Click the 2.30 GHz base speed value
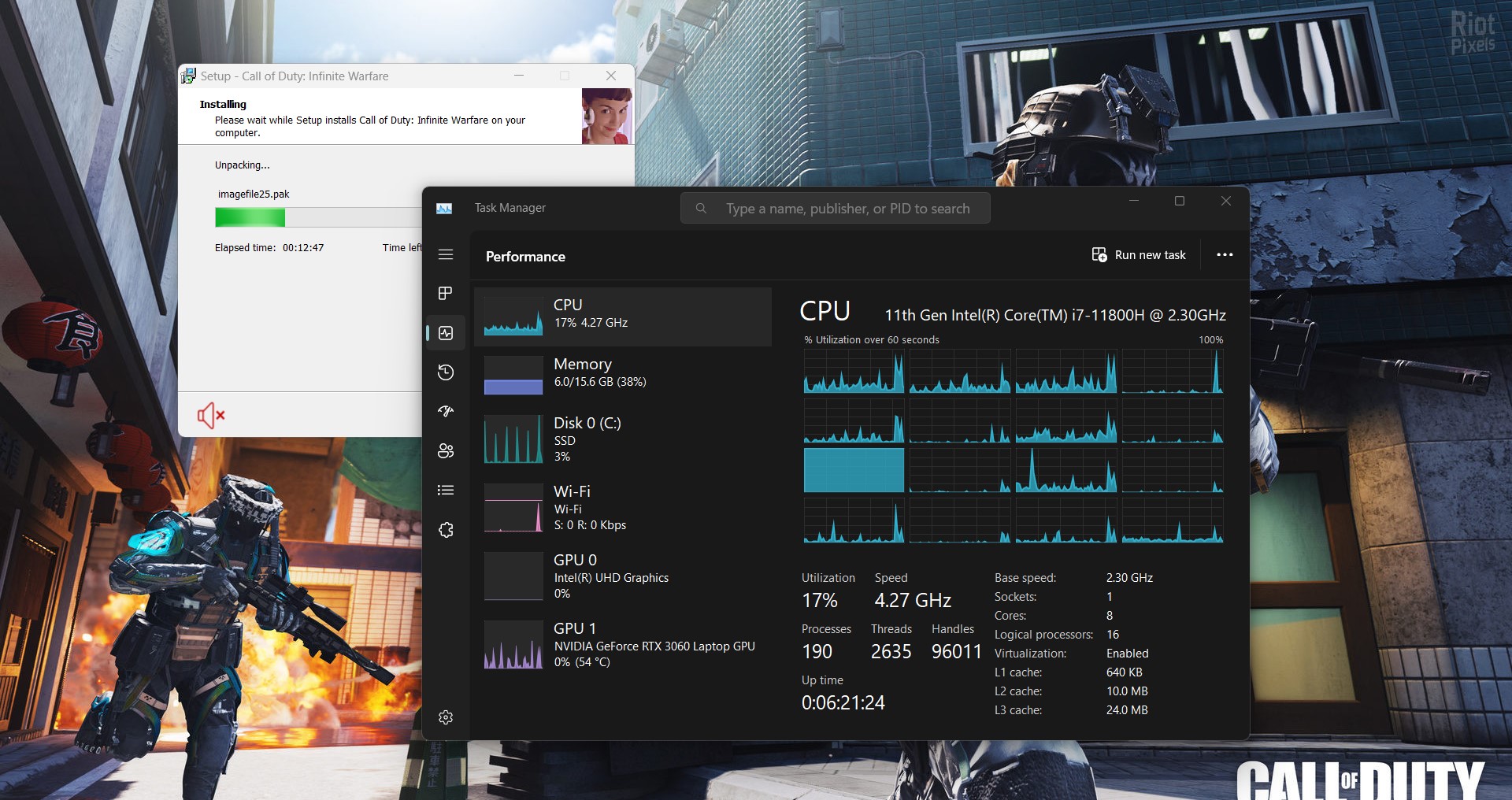Screen dimensions: 1512x800 (1129, 578)
